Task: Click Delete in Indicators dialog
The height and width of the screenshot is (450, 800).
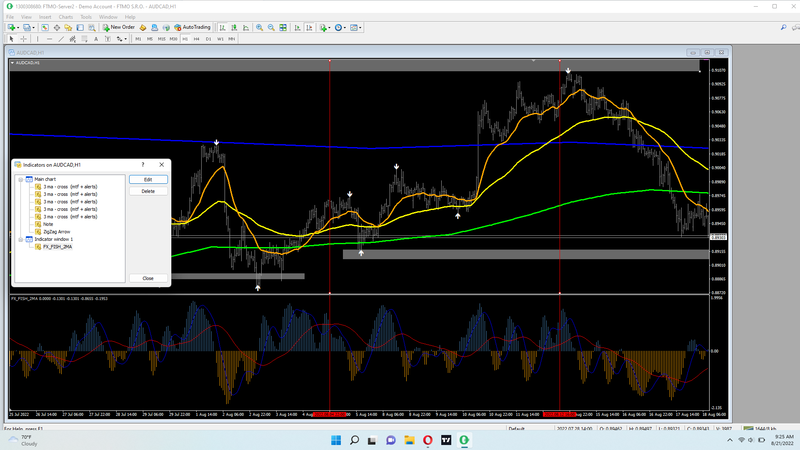Action: click(x=148, y=191)
